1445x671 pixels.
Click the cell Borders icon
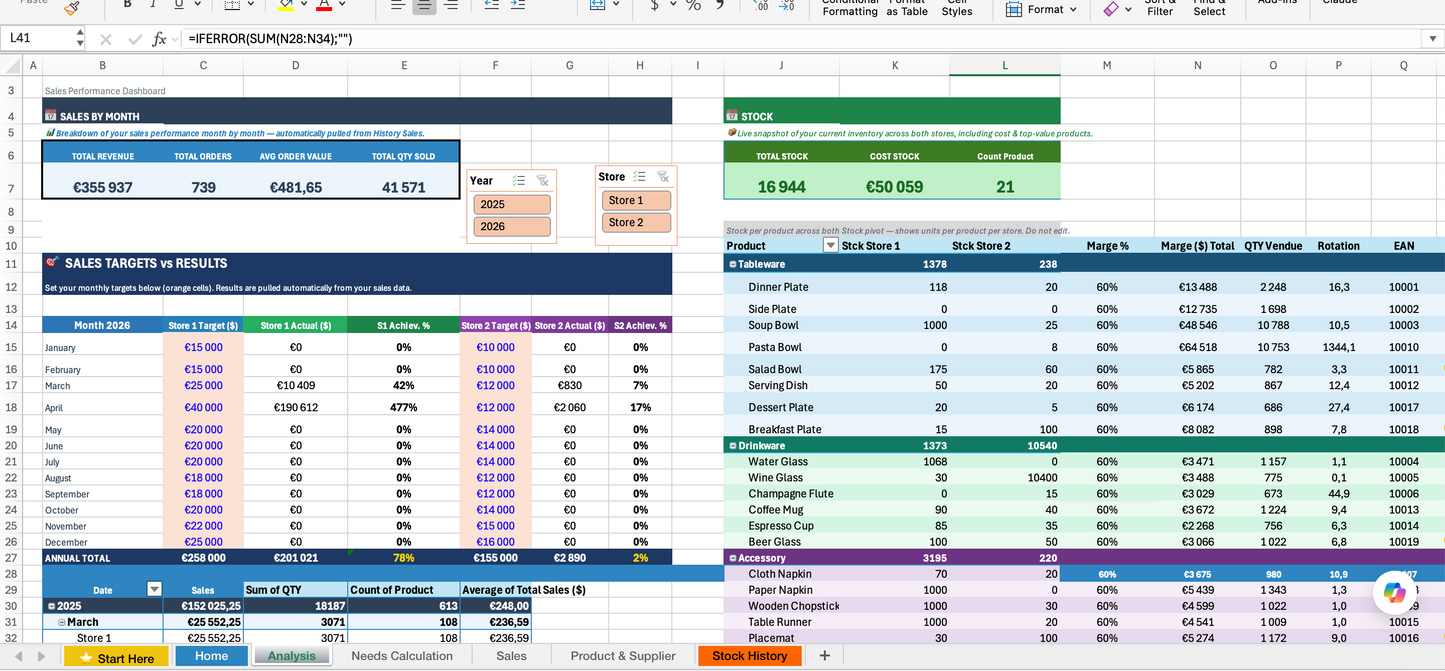231,5
